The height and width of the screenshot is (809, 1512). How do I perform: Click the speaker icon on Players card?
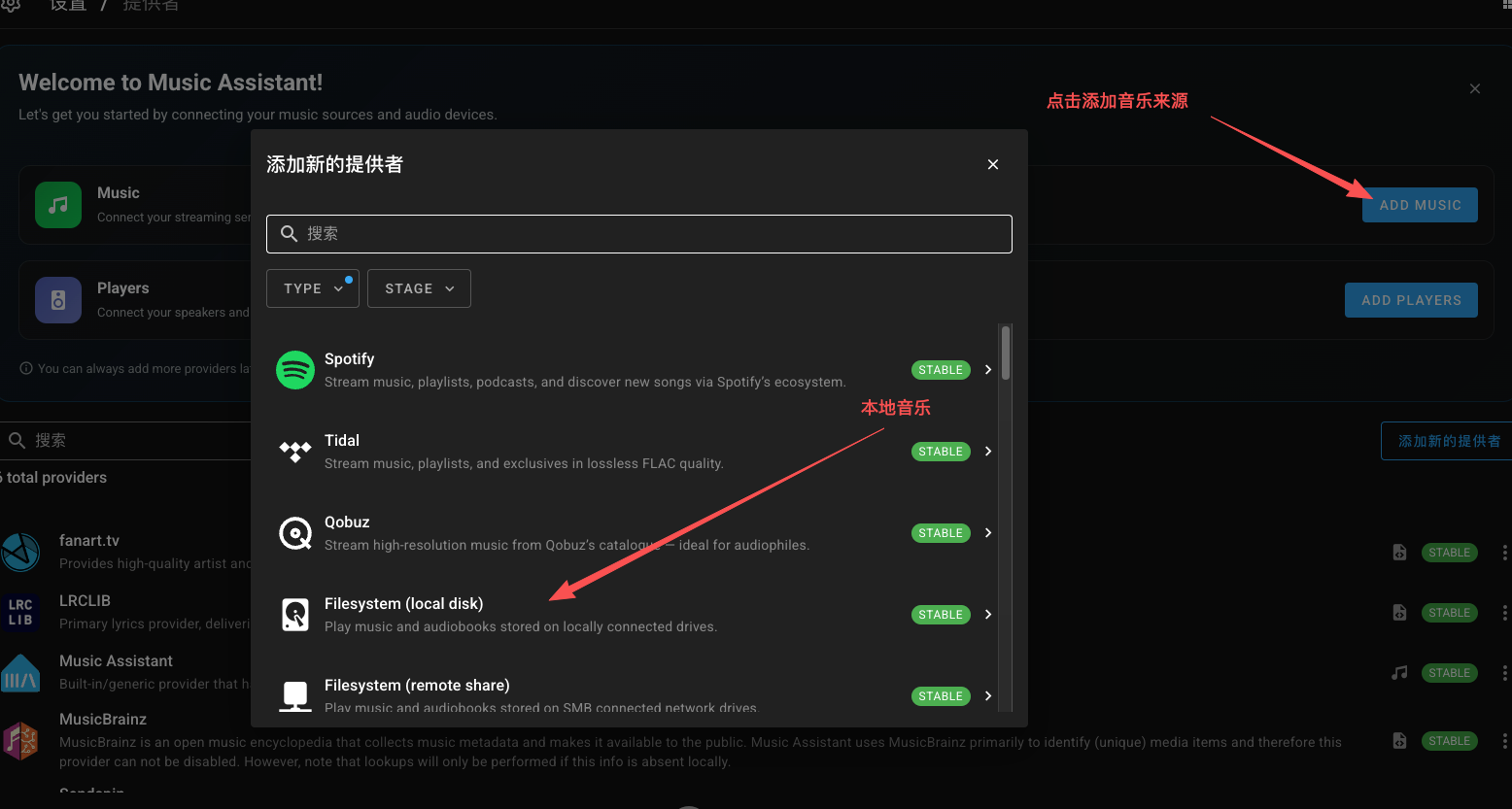point(57,300)
